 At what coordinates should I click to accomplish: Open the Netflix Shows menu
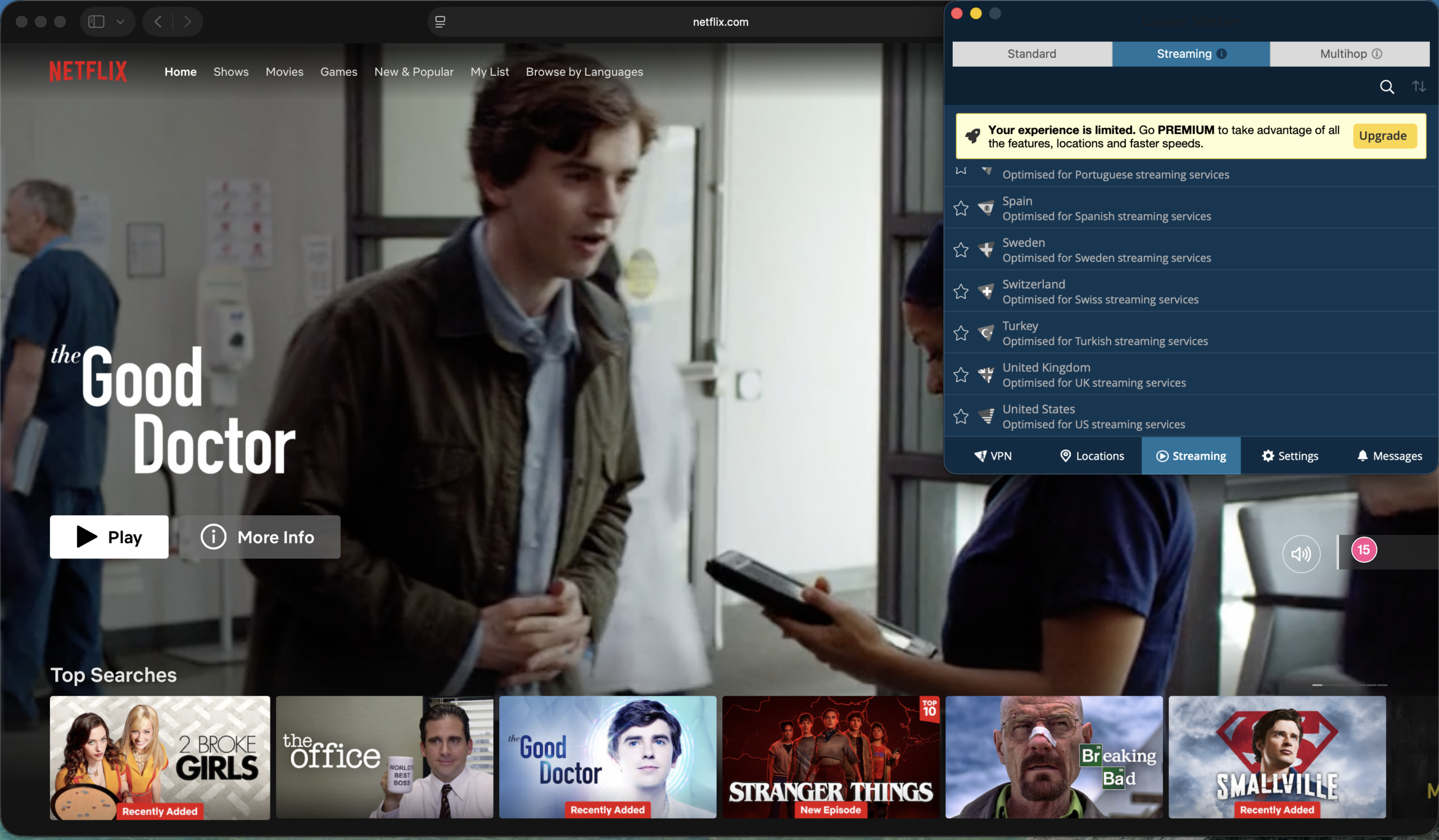tap(231, 72)
